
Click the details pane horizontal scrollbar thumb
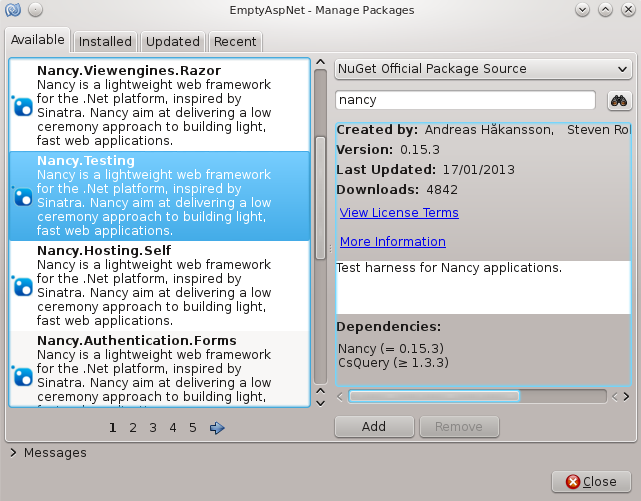point(434,396)
